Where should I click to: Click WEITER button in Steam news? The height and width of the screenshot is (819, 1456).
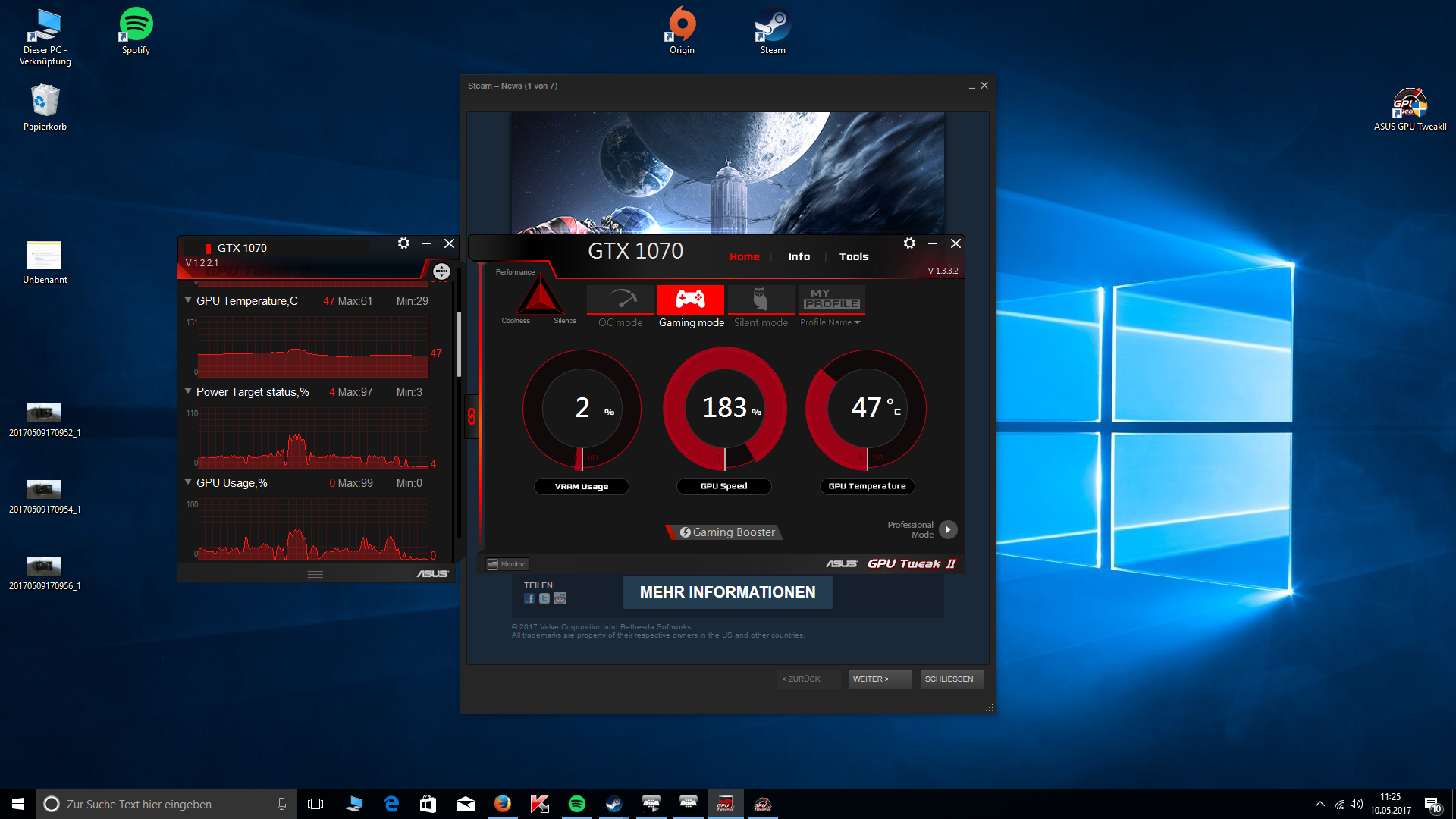(x=878, y=679)
